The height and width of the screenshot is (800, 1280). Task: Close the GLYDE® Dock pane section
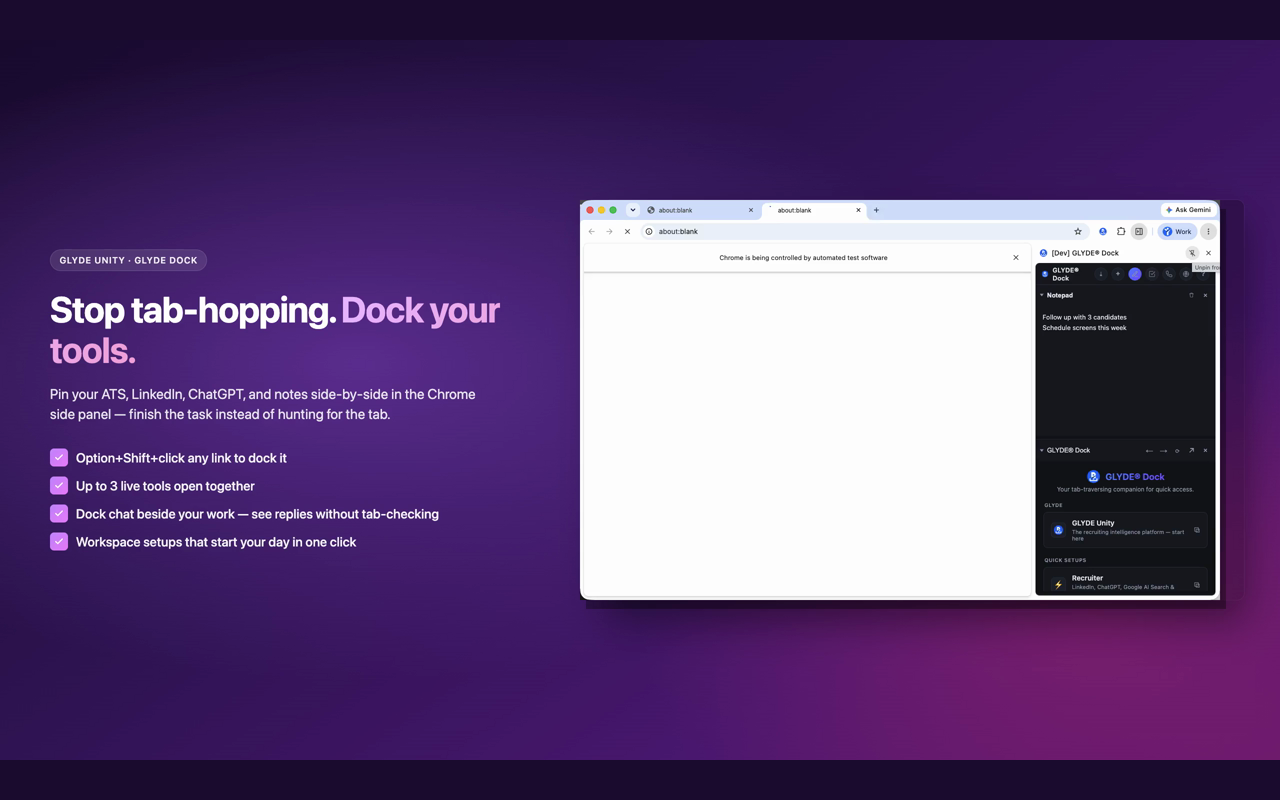coord(1205,450)
